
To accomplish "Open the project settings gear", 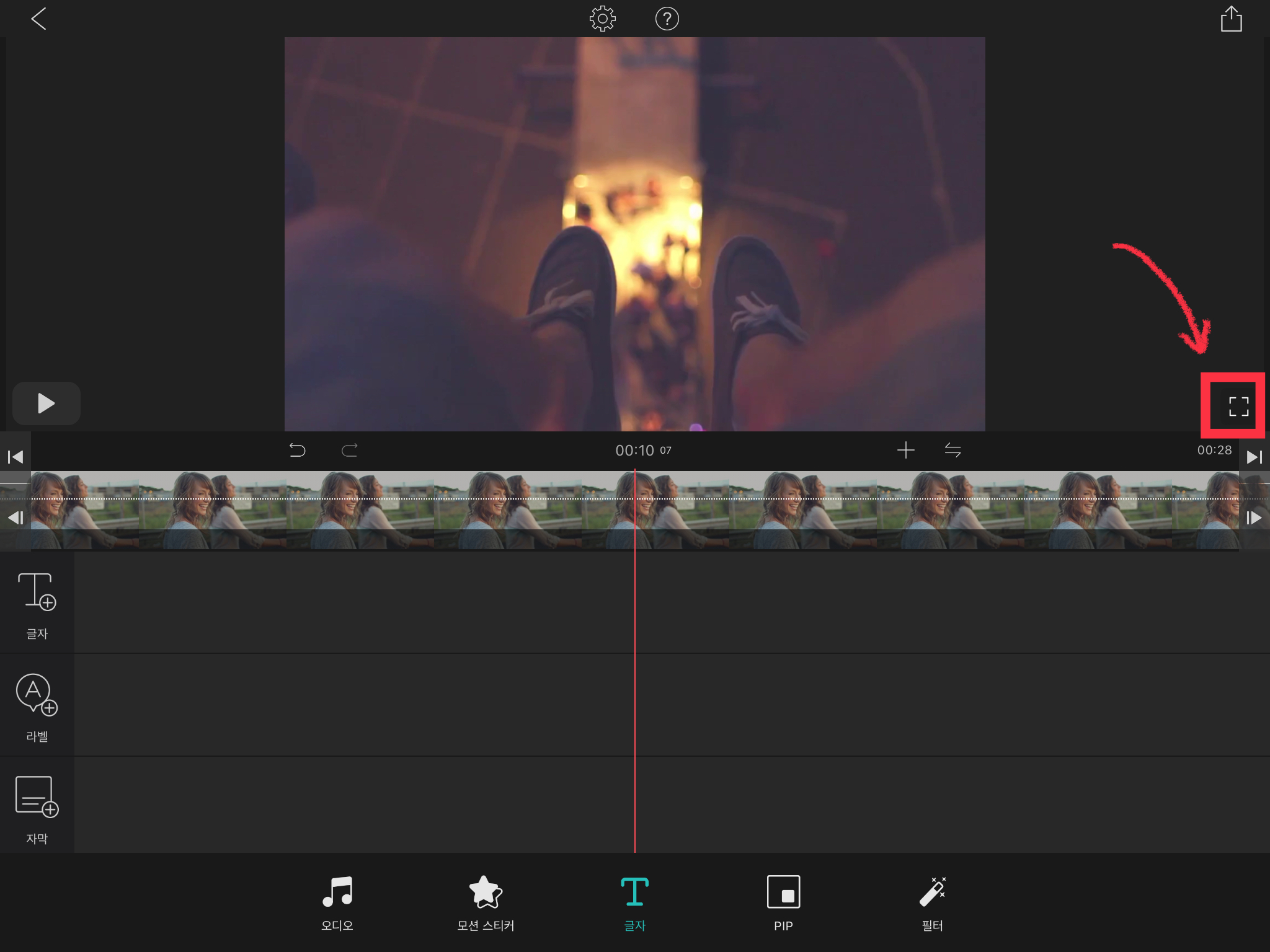I will pos(602,19).
